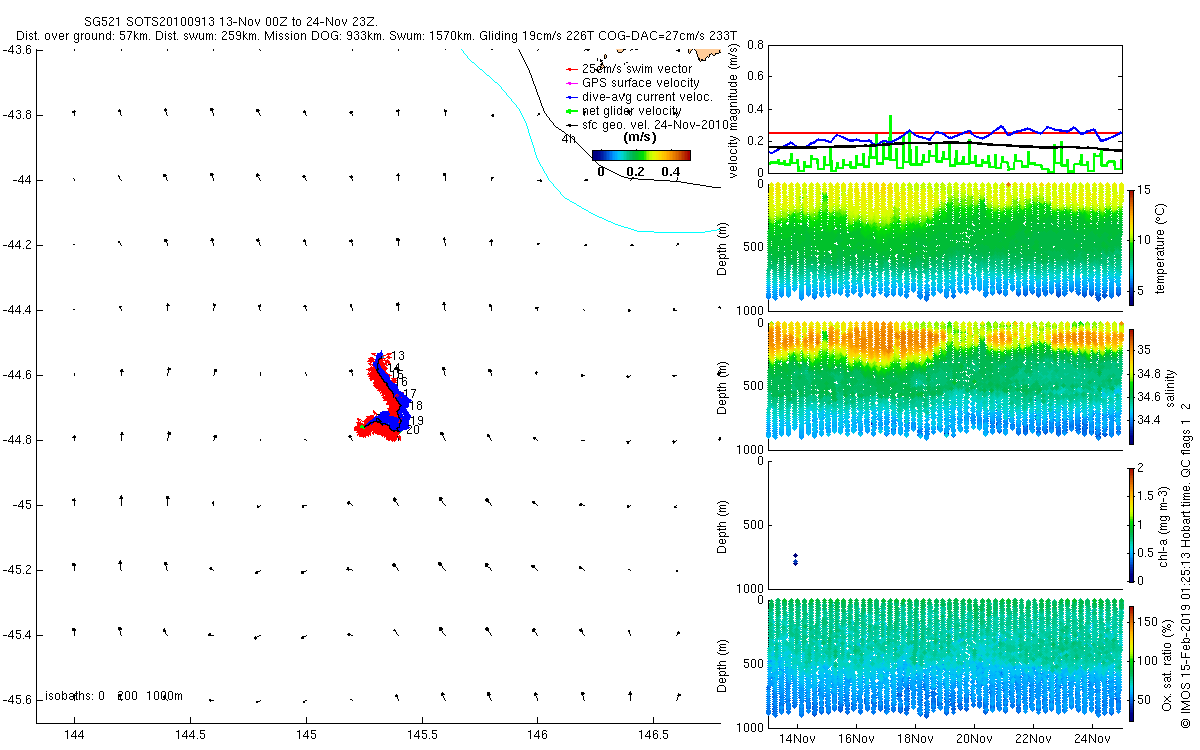
Task: Click the '20Nov' date tick
Action: pyautogui.click(x=974, y=739)
